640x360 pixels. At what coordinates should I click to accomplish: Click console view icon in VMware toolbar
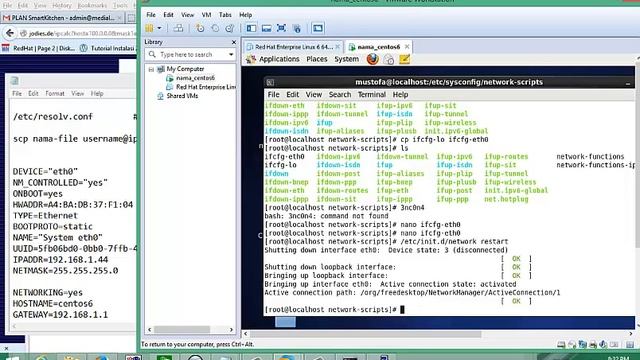point(318,28)
